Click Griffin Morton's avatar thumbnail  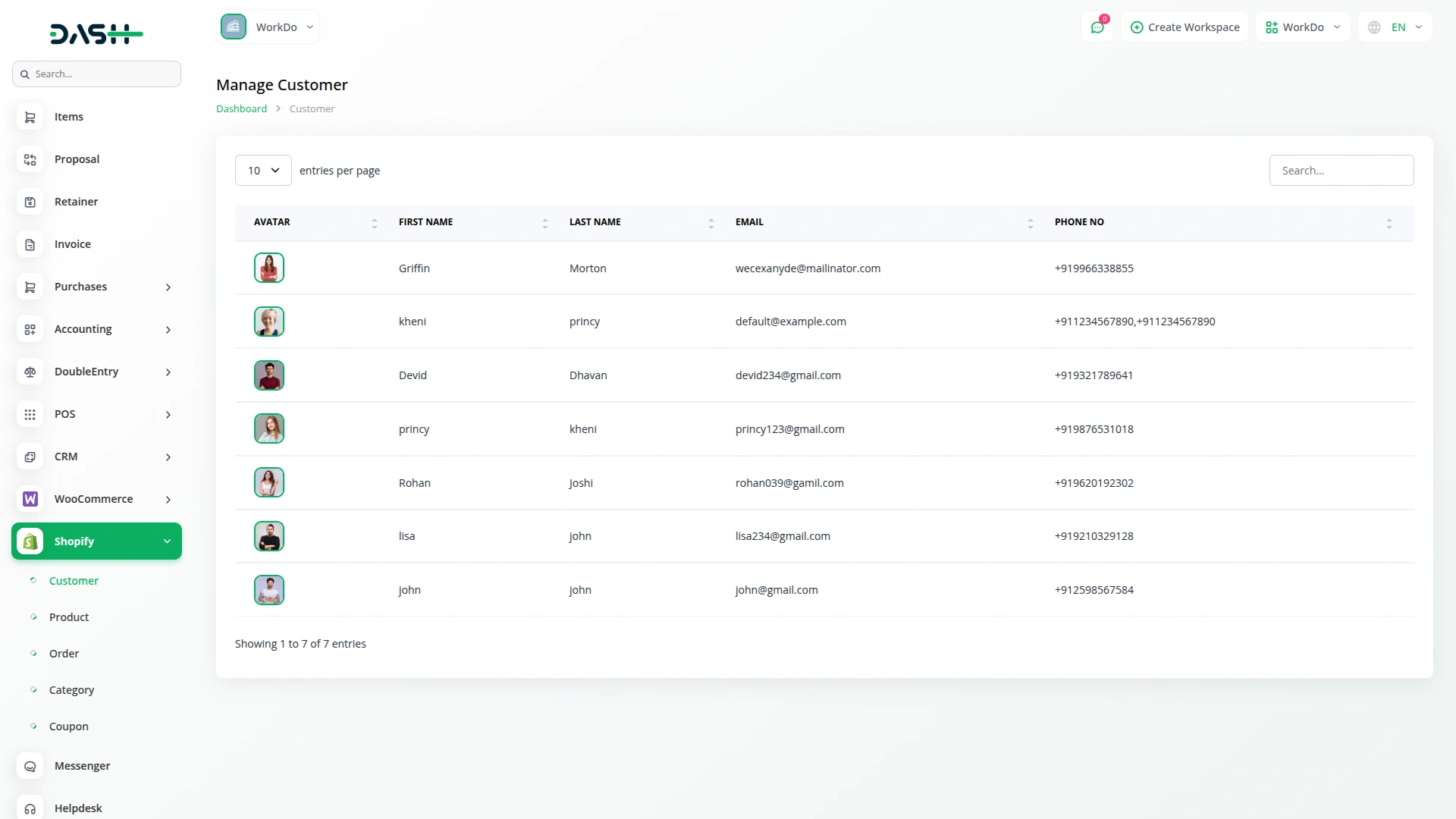tap(268, 268)
